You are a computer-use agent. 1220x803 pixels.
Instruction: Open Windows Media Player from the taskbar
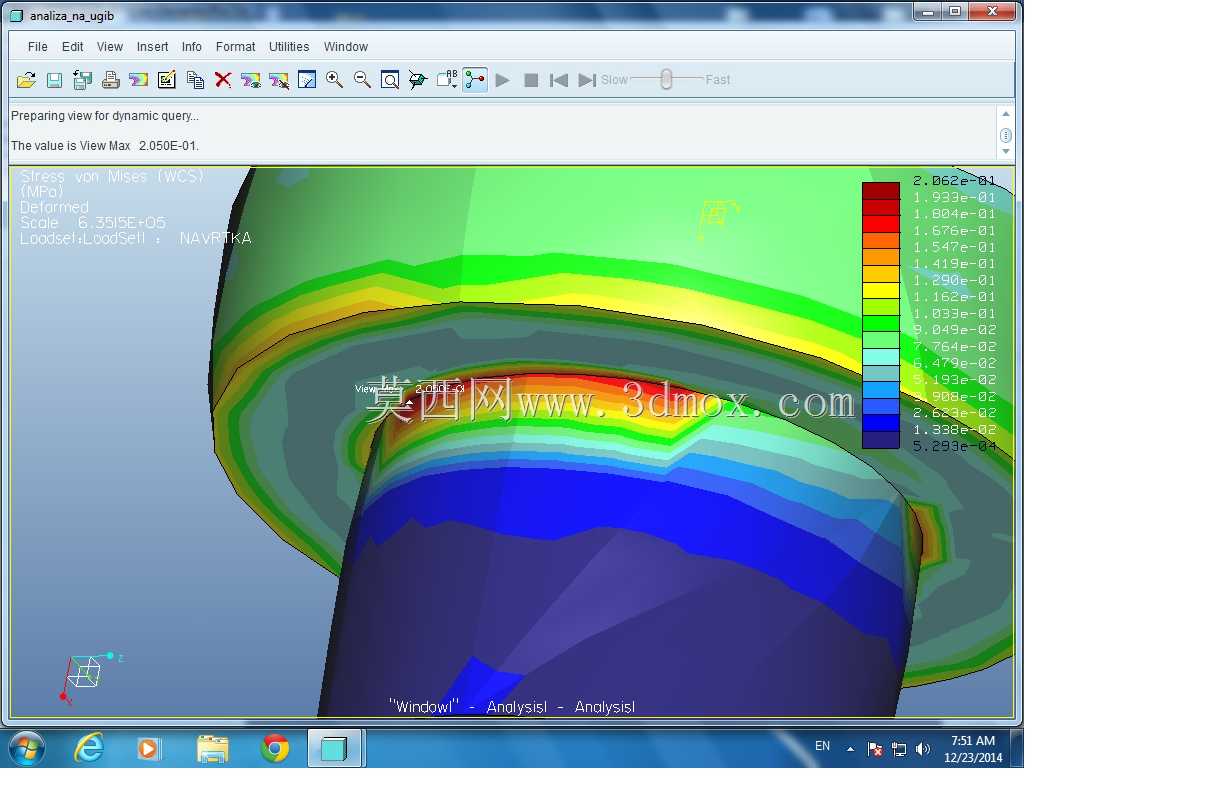click(x=149, y=748)
